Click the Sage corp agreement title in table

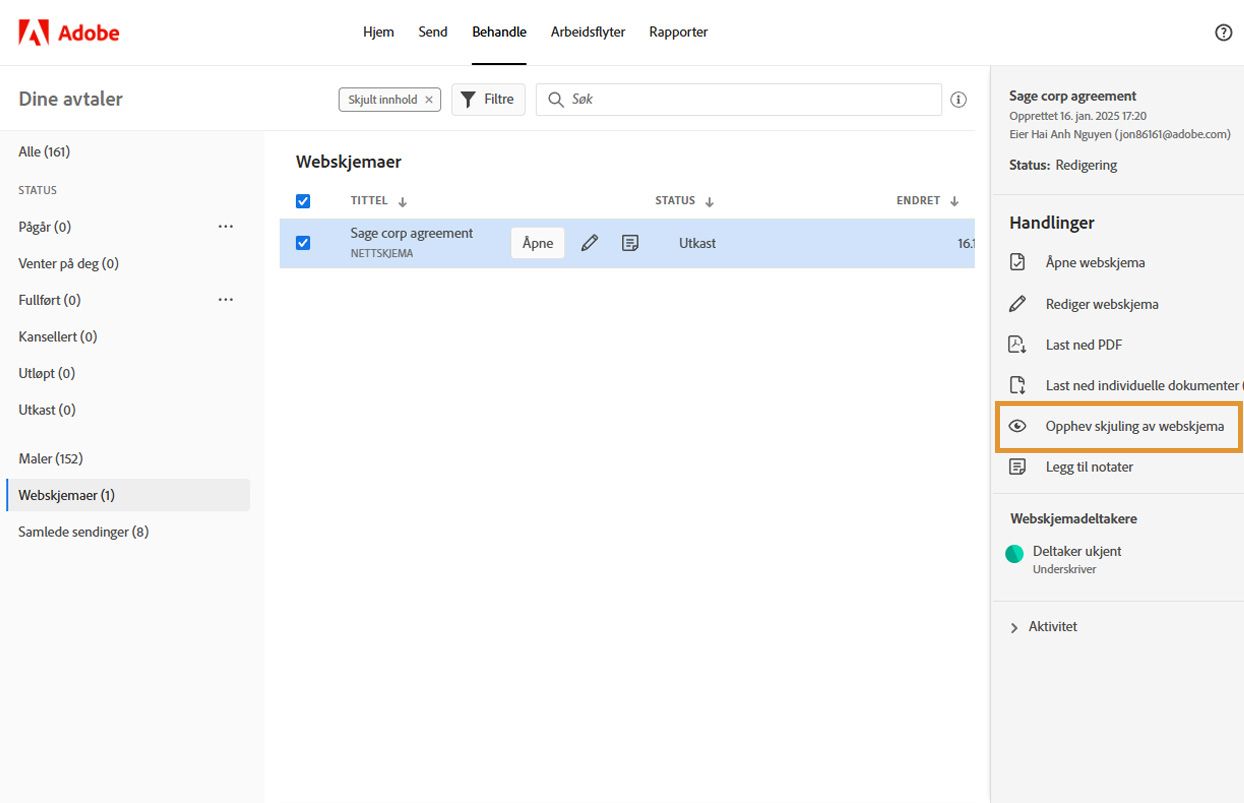412,233
